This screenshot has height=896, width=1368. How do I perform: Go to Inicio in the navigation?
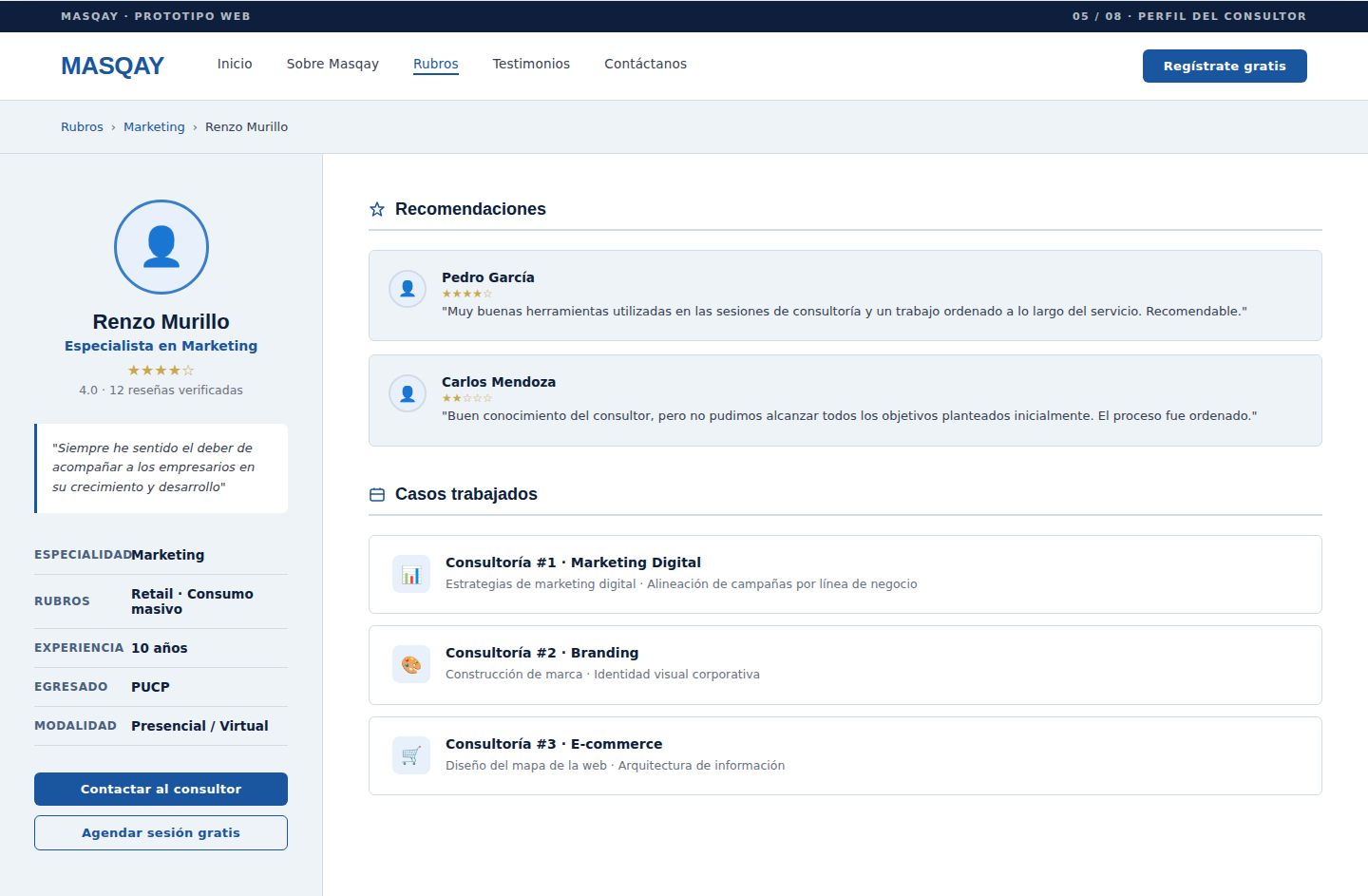pyautogui.click(x=235, y=64)
